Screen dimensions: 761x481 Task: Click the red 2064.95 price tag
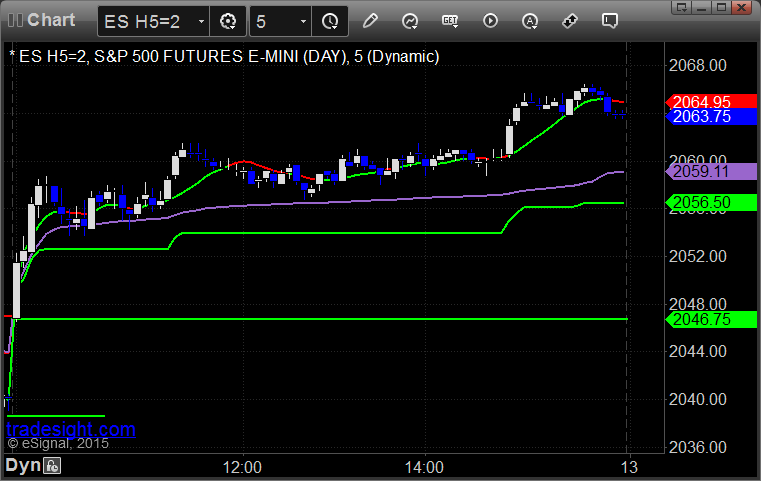(x=711, y=101)
